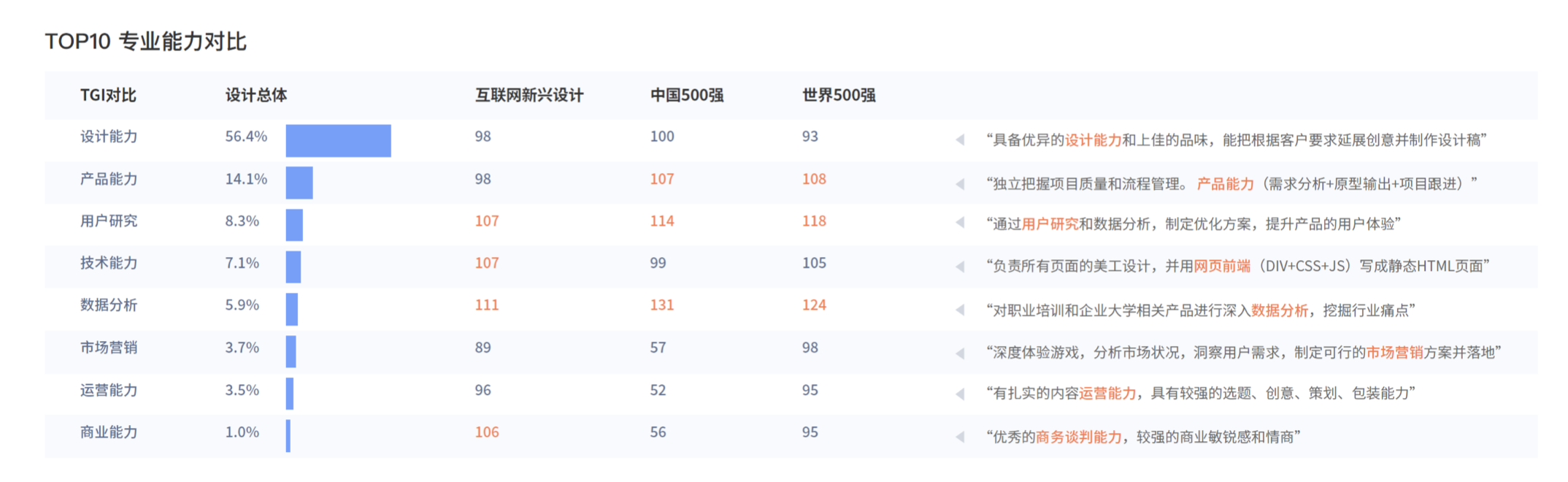The height and width of the screenshot is (482, 1568).
Task: Click the triangle arrow in the 用户研究 row
Action: (x=960, y=223)
